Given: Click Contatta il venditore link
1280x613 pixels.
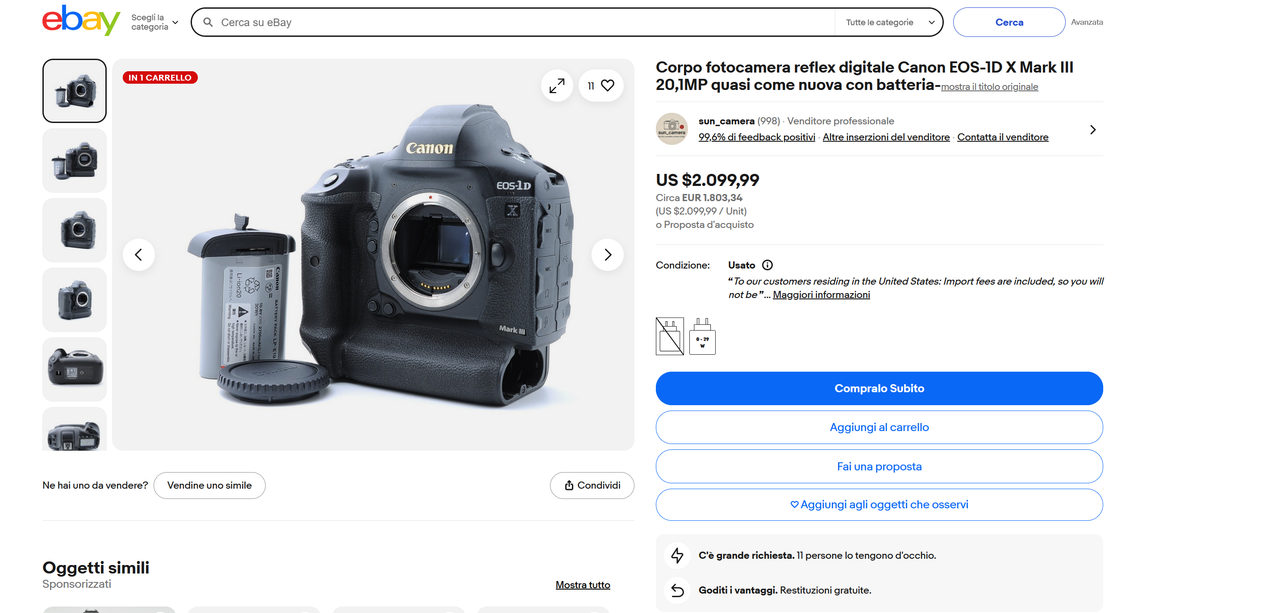Looking at the screenshot, I should click(1003, 137).
